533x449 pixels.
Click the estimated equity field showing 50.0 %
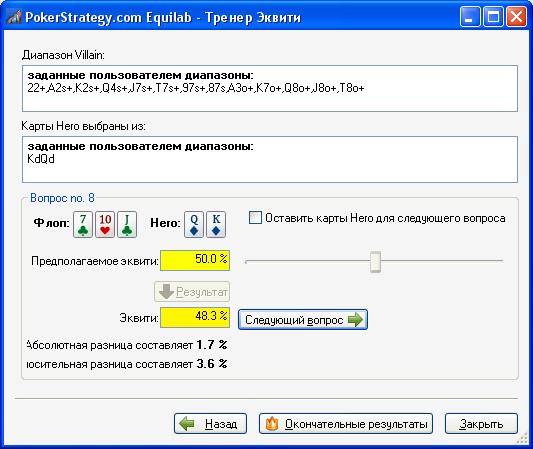point(195,260)
